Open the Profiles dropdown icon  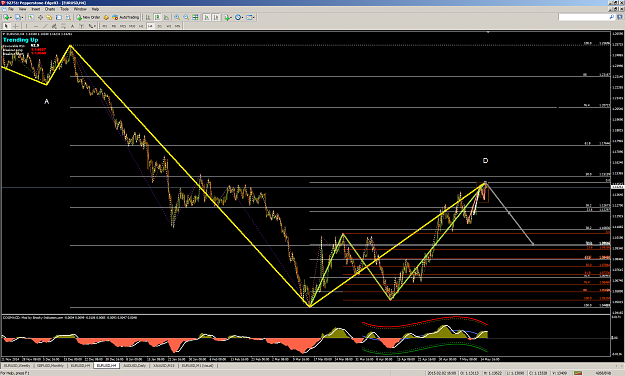tap(18, 17)
